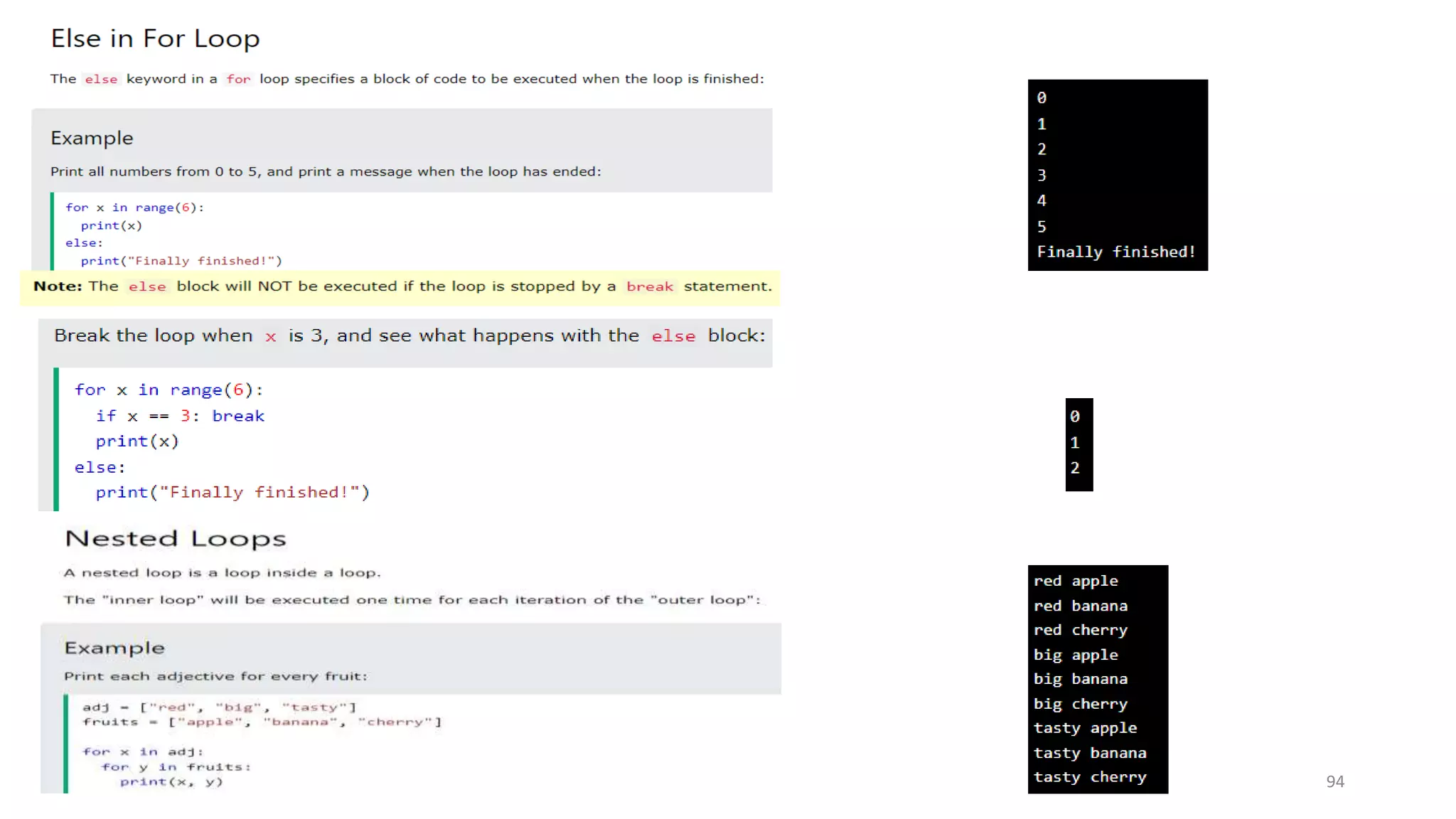
Task: Click 'red apple' in nested loop output
Action: (x=1075, y=581)
